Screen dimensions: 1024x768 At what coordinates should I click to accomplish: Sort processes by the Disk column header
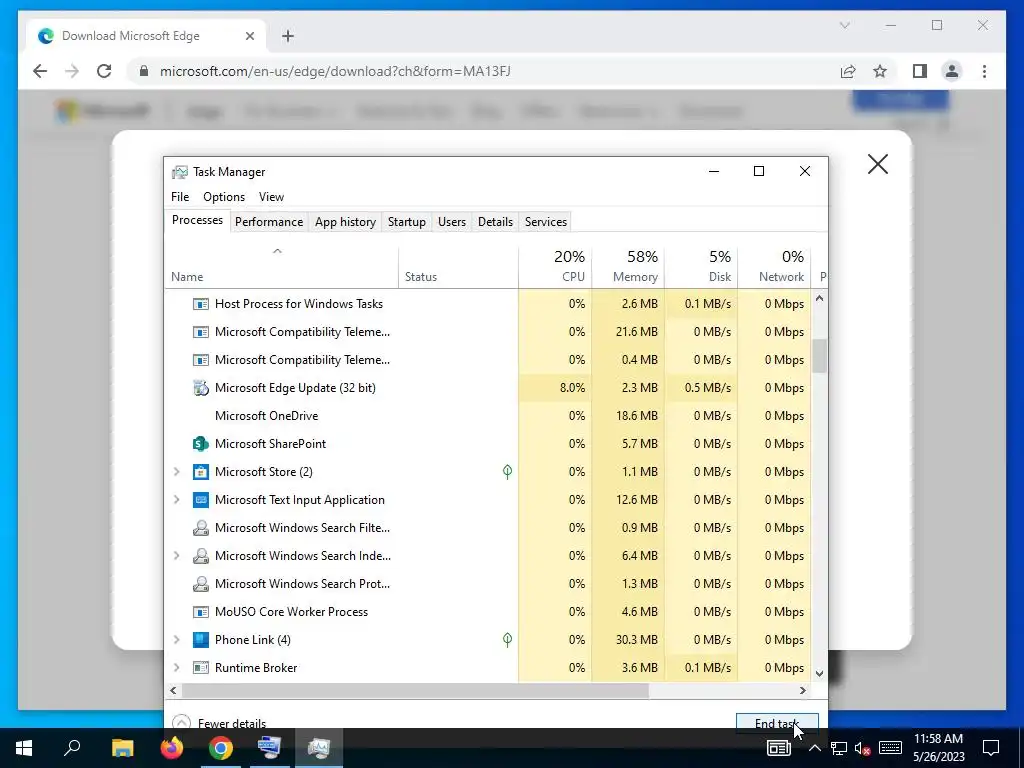(701, 268)
